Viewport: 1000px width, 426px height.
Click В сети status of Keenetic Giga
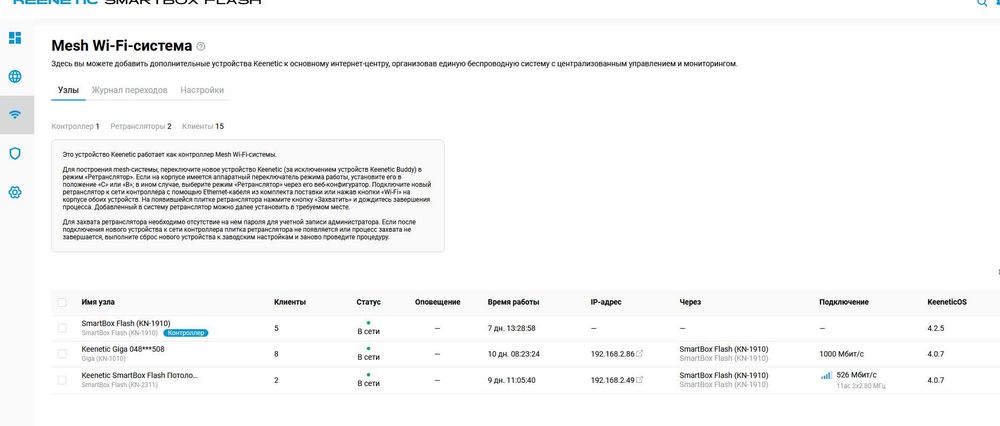pyautogui.click(x=369, y=358)
